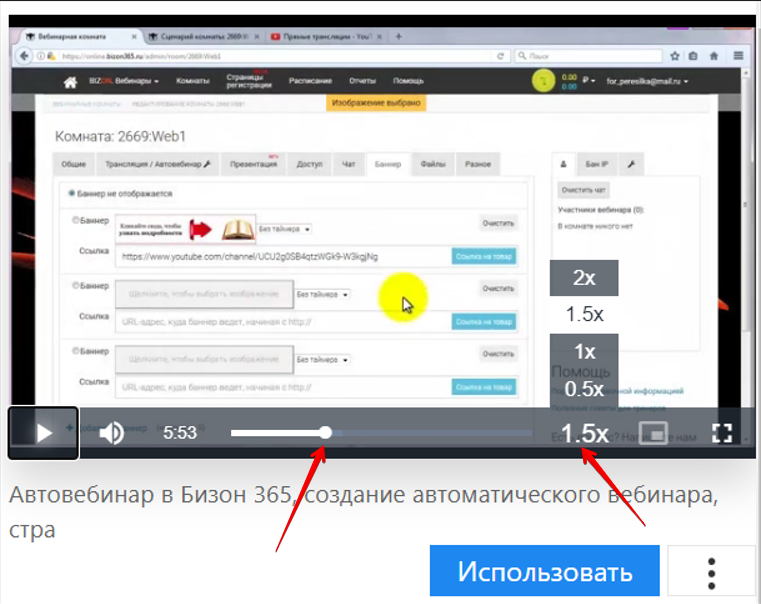Image resolution: width=761 pixels, height=604 pixels.
Task: Select "Баннер не отображается" radio button
Action: pos(71,193)
